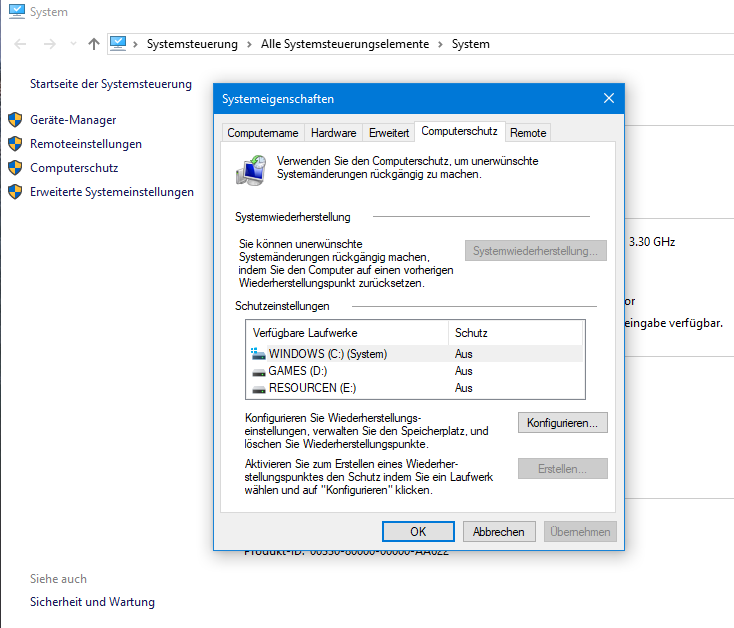734x628 pixels.
Task: Click the Aus value for GAMES (D:)
Action: tap(463, 371)
